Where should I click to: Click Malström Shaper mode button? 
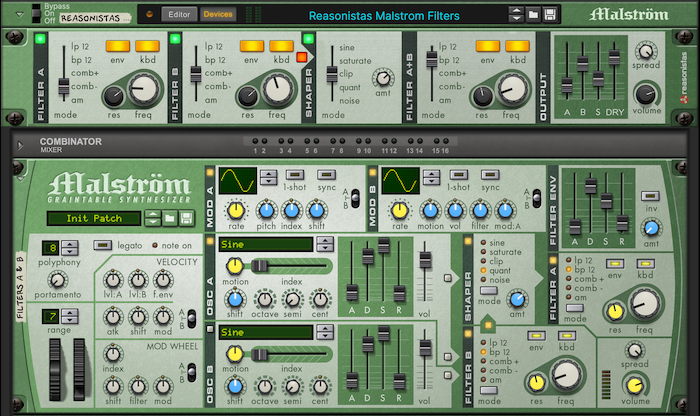489,291
